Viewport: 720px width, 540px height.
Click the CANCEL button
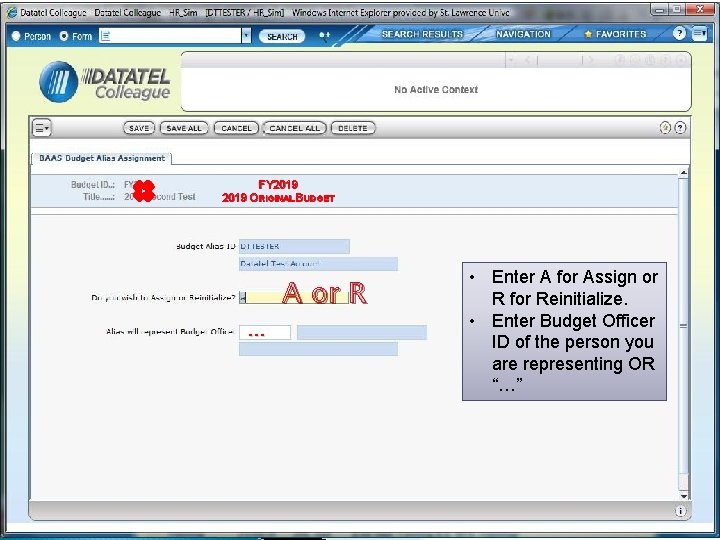(236, 128)
